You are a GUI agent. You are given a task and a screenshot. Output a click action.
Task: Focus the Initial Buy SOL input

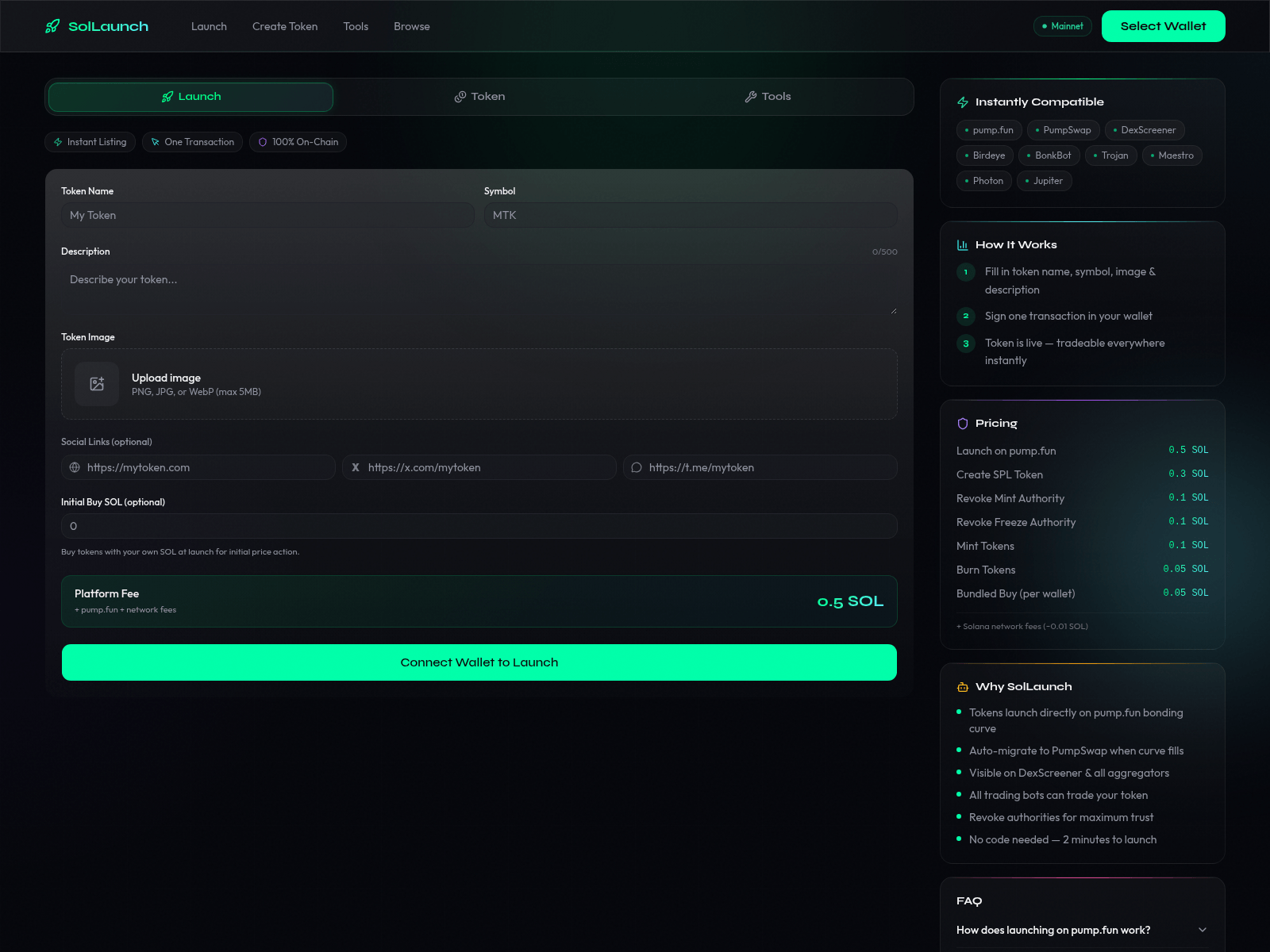(479, 526)
